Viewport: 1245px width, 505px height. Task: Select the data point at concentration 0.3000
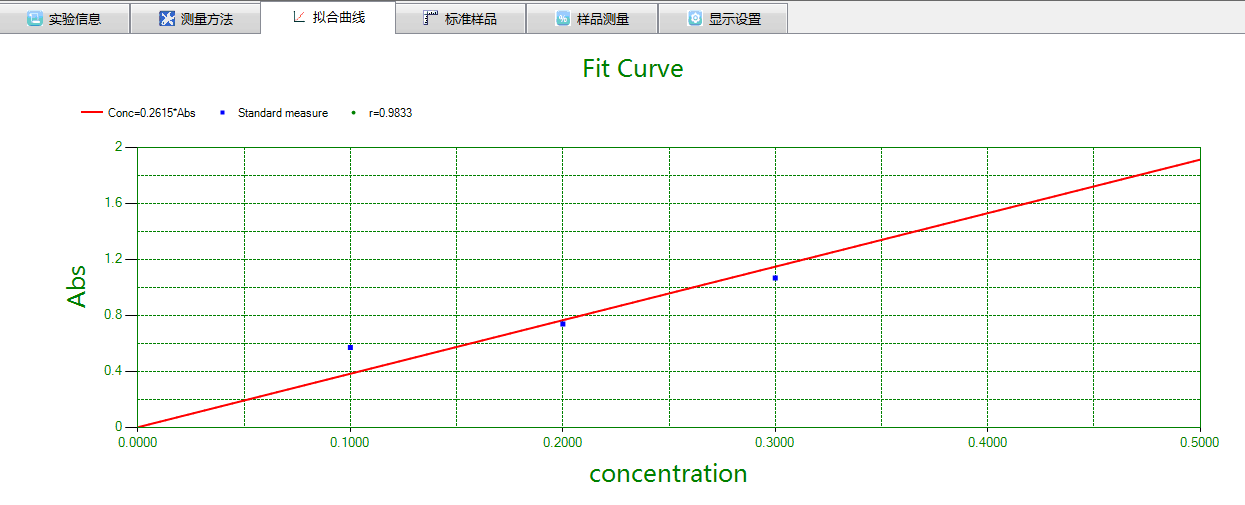775,278
